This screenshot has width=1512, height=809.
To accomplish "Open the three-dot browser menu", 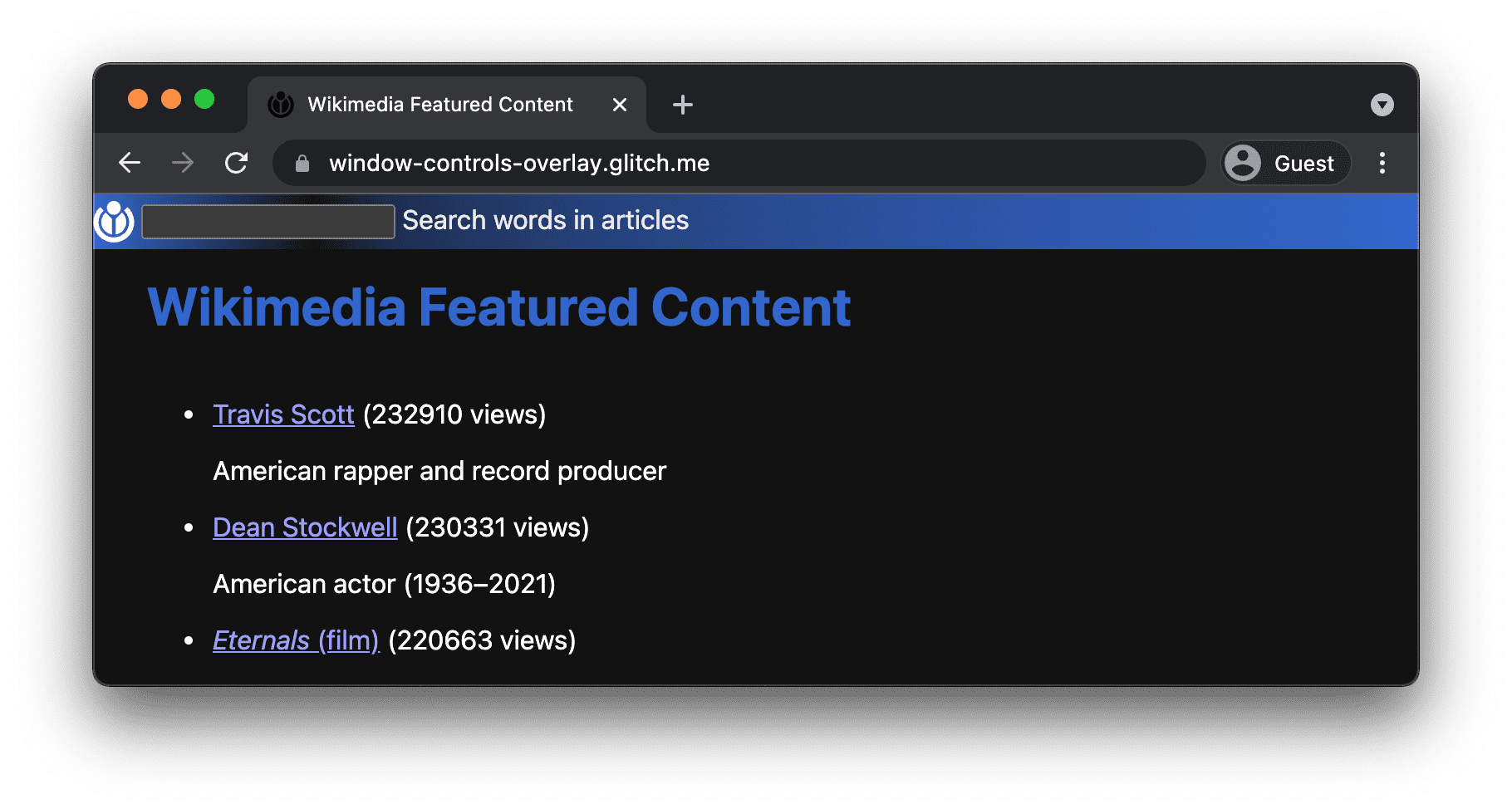I will 1382,163.
